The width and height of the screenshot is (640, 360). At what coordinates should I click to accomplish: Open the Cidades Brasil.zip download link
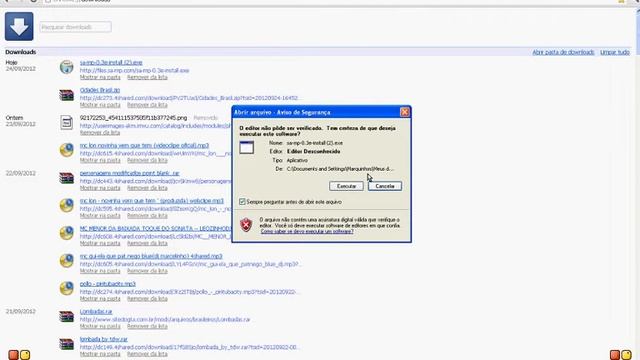pyautogui.click(x=100, y=90)
